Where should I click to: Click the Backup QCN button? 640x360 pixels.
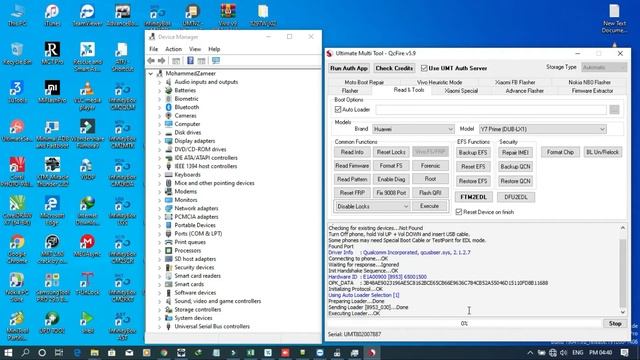[x=515, y=167]
